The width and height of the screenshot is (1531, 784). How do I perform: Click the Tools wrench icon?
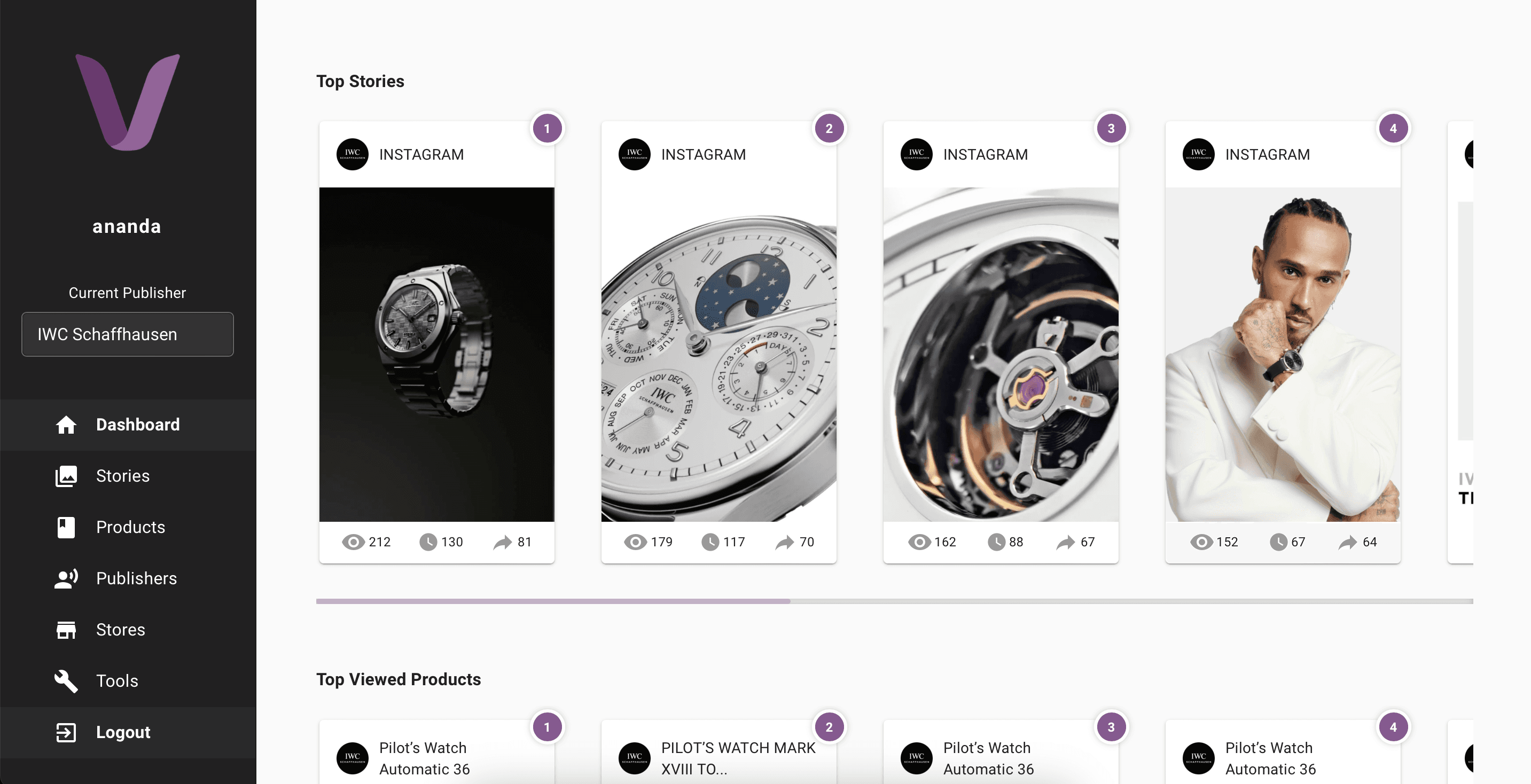(66, 681)
